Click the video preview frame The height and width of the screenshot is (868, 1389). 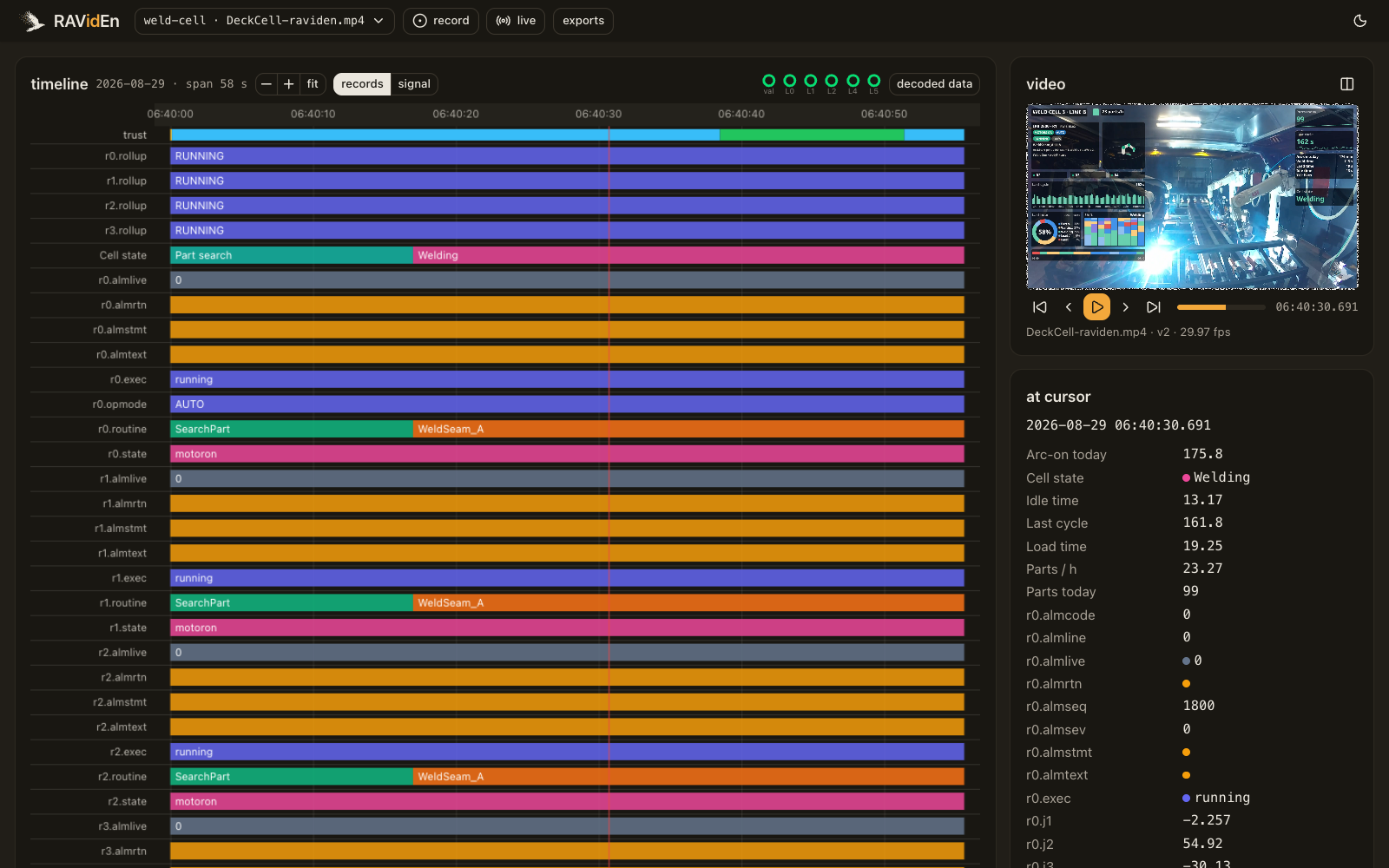click(x=1192, y=197)
